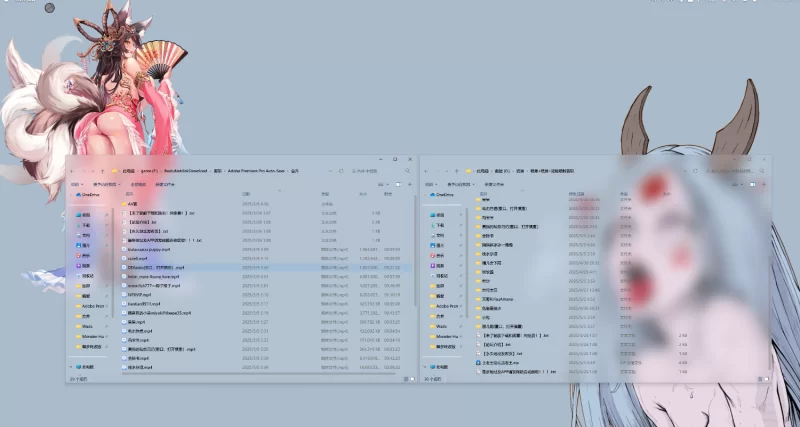Open Pictures icon in left window sidebar
This screenshot has width=800, height=427.
[x=79, y=245]
